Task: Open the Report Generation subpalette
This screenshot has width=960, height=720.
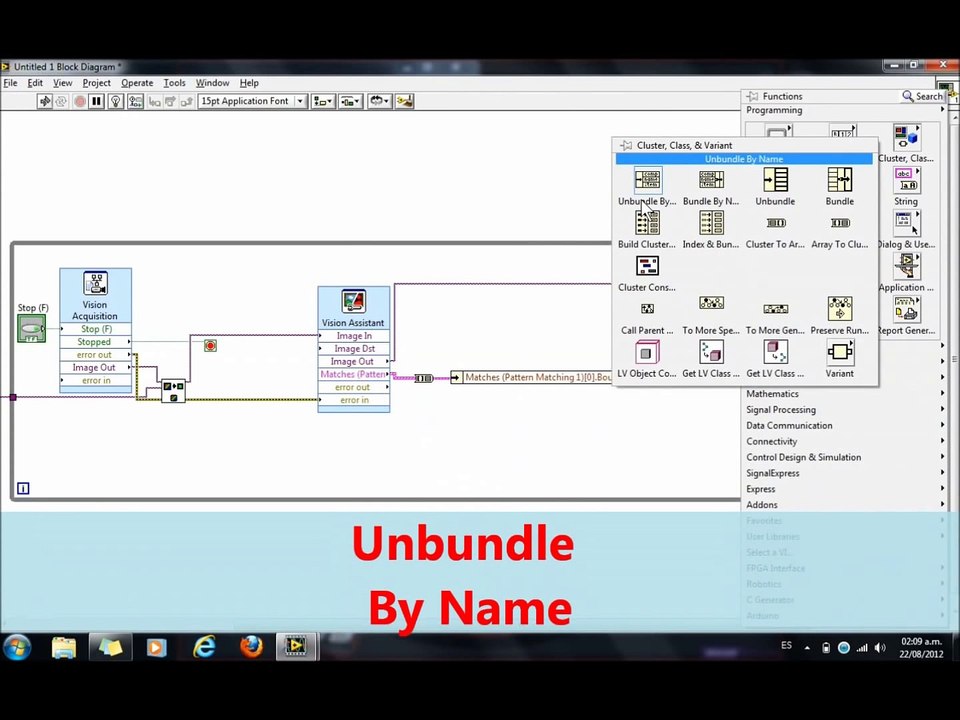Action: [906, 309]
